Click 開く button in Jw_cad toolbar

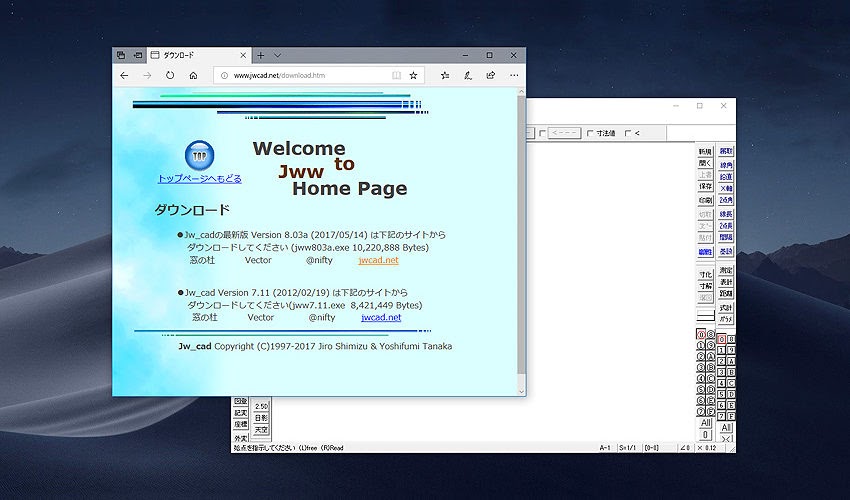705,163
